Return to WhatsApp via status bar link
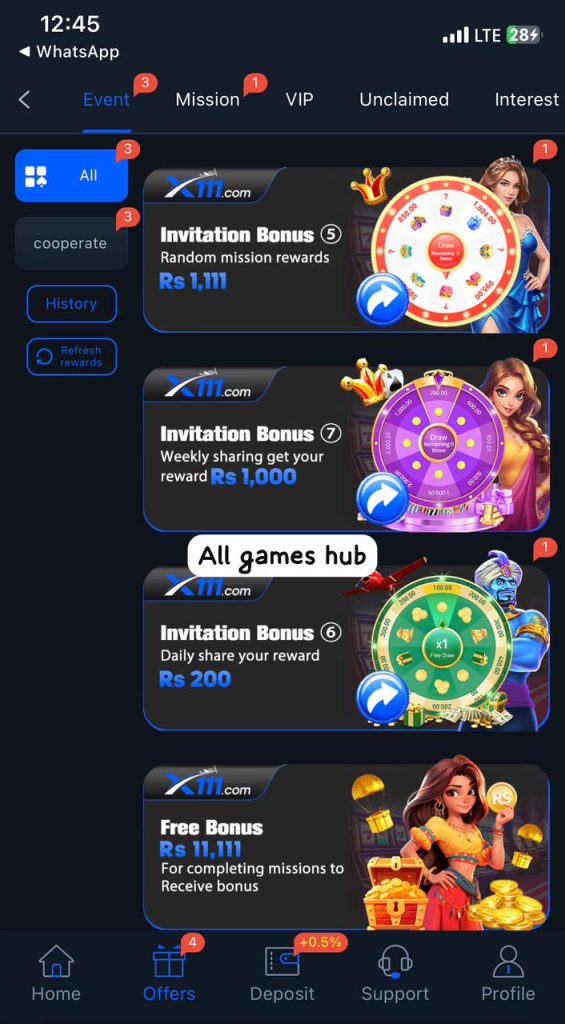 (69, 52)
